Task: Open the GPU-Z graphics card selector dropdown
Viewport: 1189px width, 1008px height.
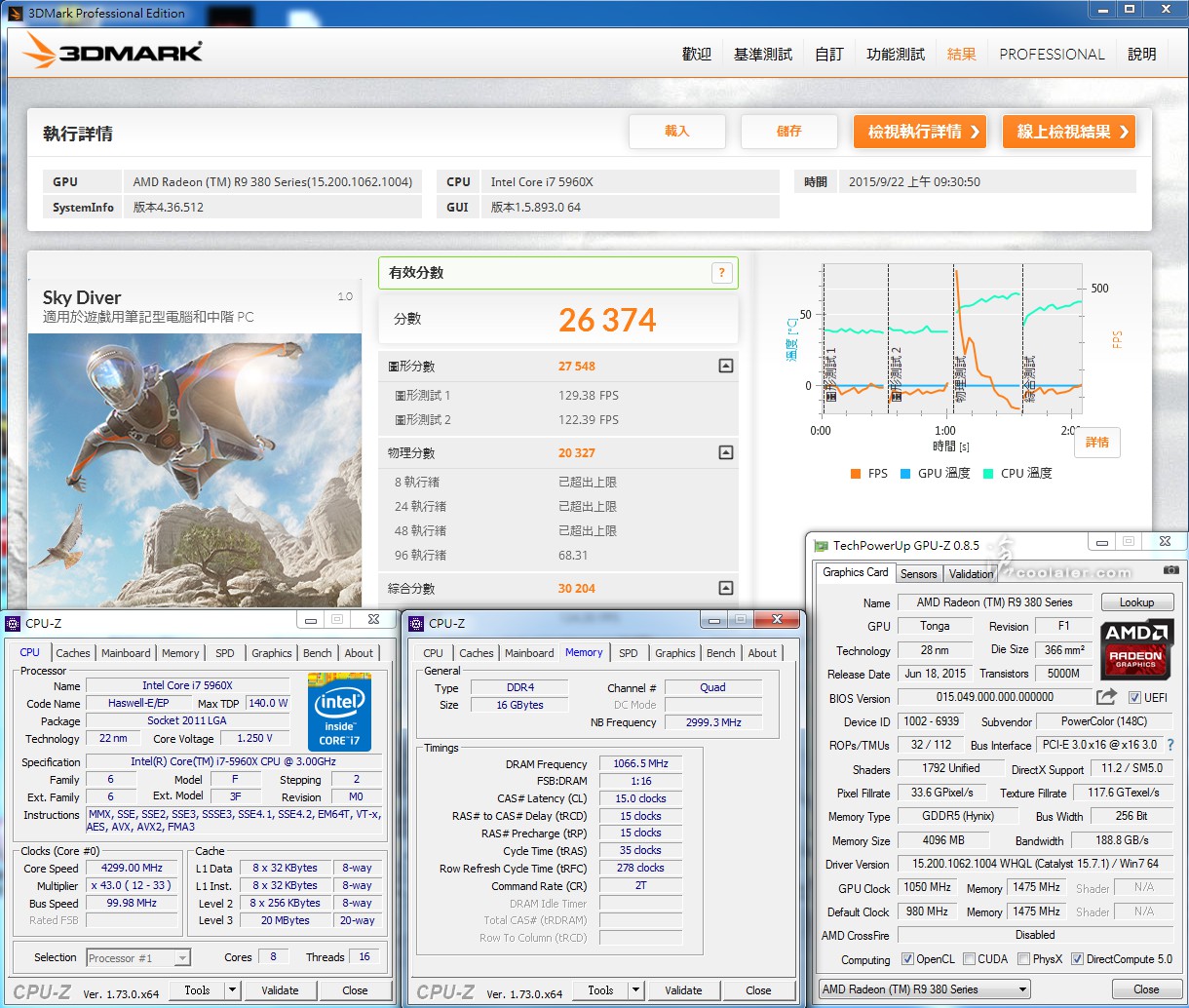Action: [x=924, y=989]
